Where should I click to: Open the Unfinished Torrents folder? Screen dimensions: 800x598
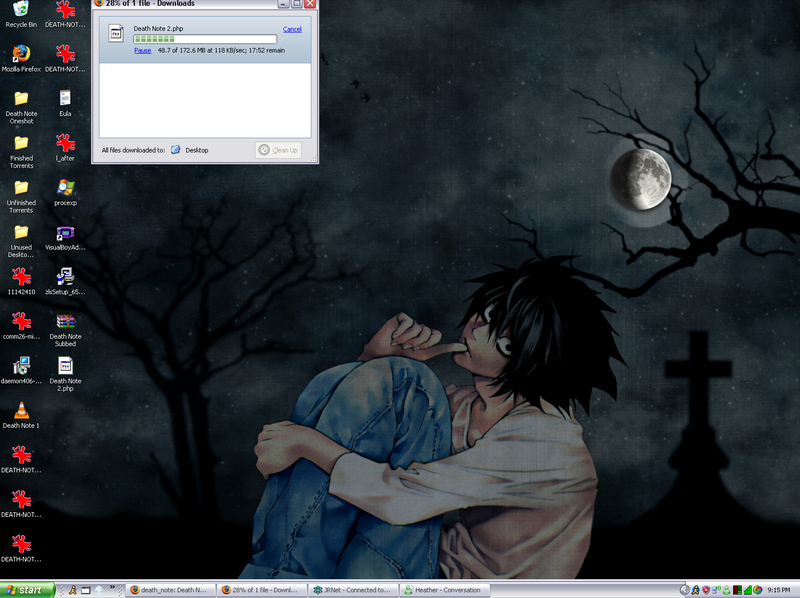[21, 196]
